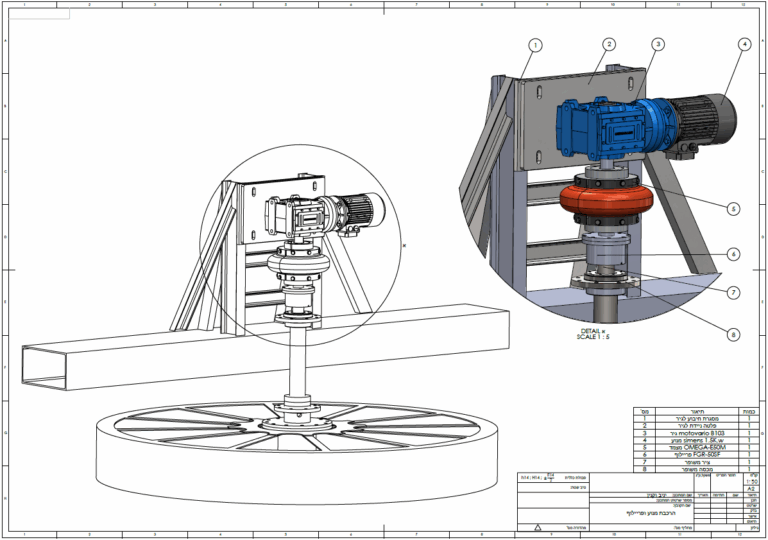
Task: Click balloon number 7 callout
Action: click(x=734, y=293)
